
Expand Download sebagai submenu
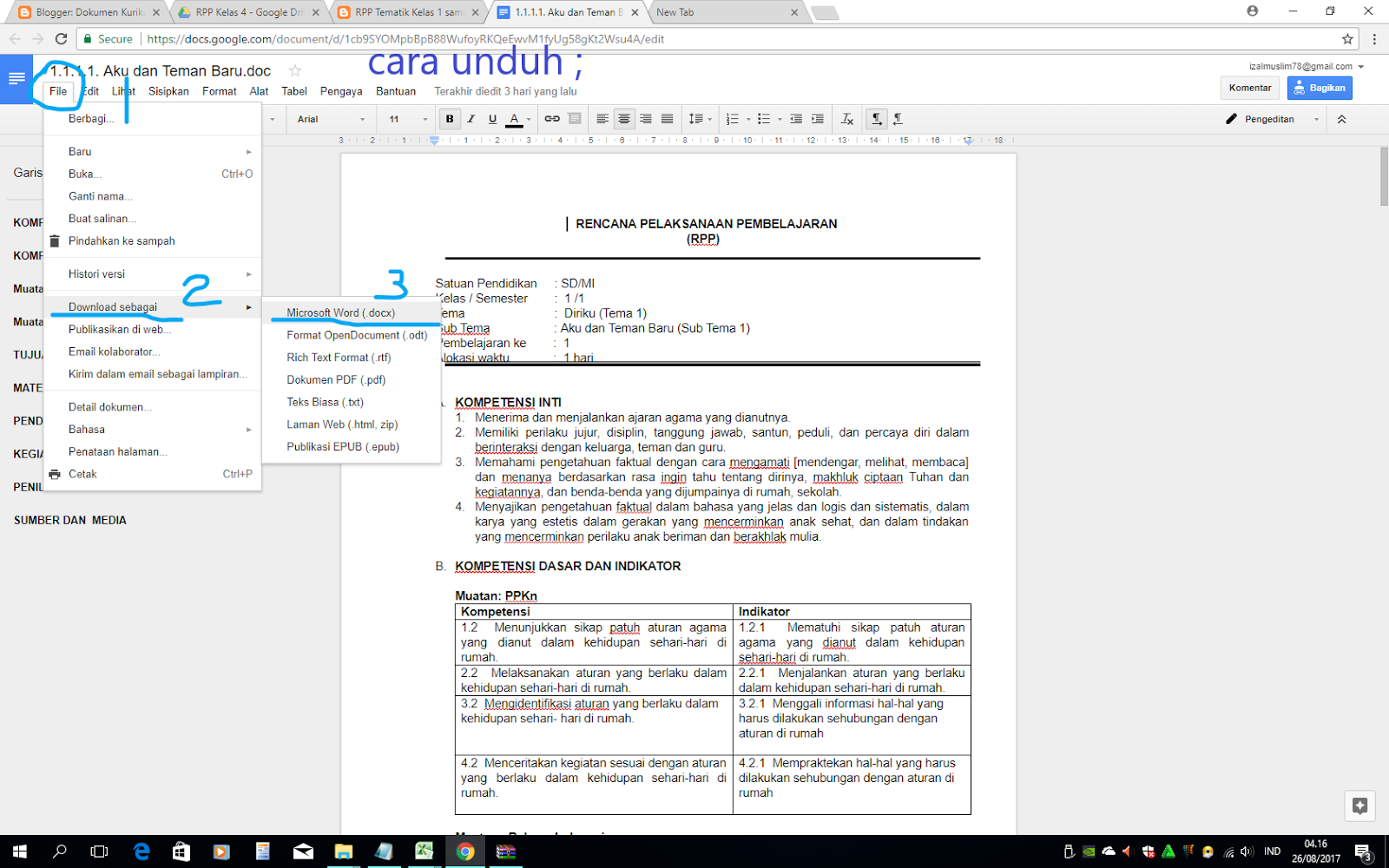tap(153, 306)
